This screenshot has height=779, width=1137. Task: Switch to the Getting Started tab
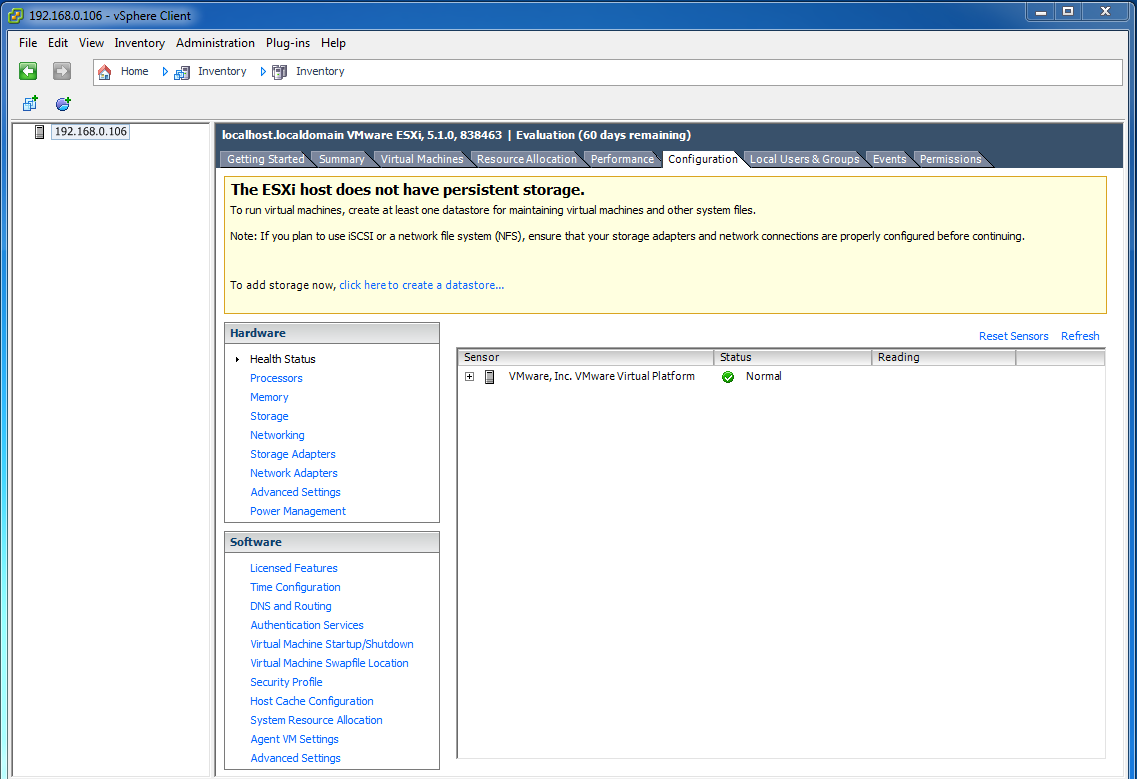tap(265, 159)
